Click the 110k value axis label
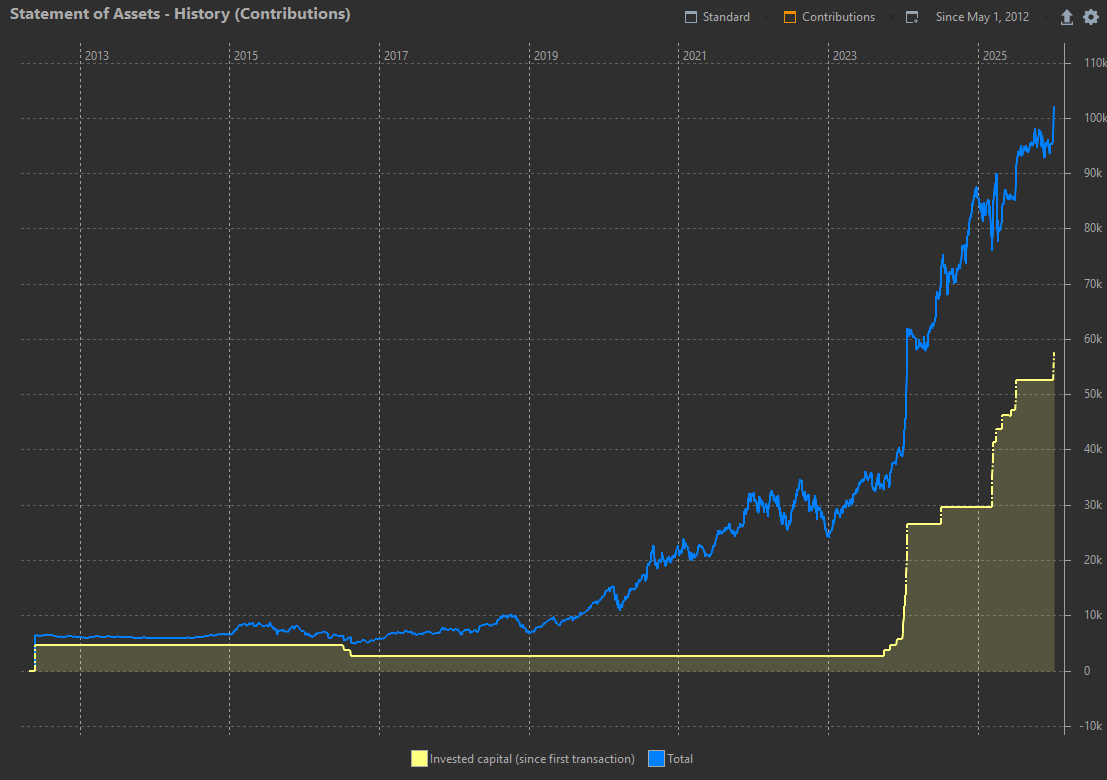 pos(1095,63)
